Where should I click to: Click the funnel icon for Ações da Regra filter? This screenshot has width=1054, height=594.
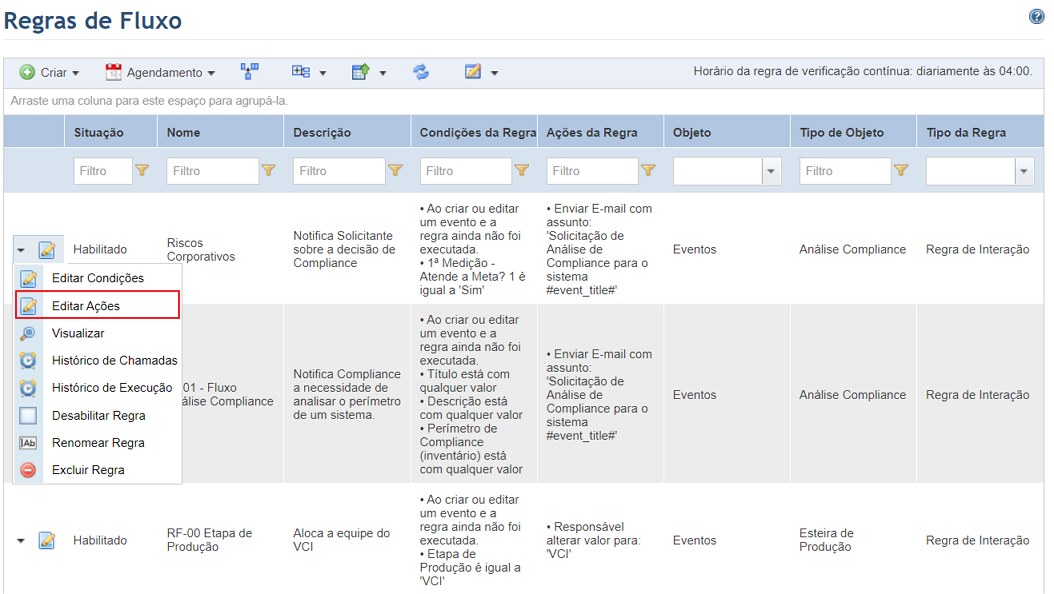pos(648,171)
